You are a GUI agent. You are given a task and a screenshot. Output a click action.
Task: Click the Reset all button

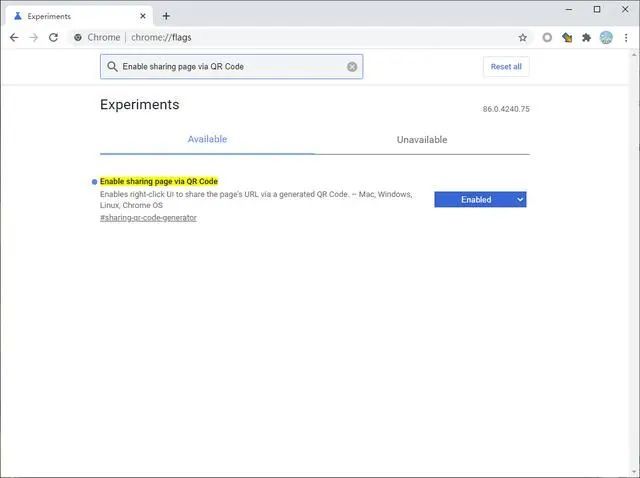pos(506,67)
